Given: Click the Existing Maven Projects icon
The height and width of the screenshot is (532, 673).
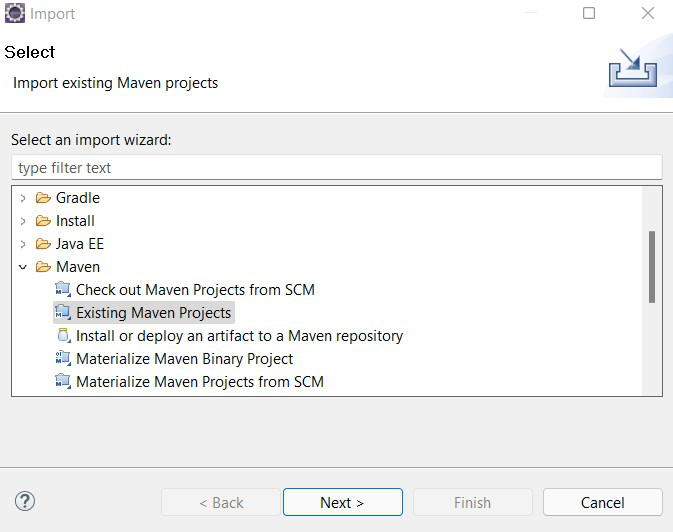Looking at the screenshot, I should (63, 313).
